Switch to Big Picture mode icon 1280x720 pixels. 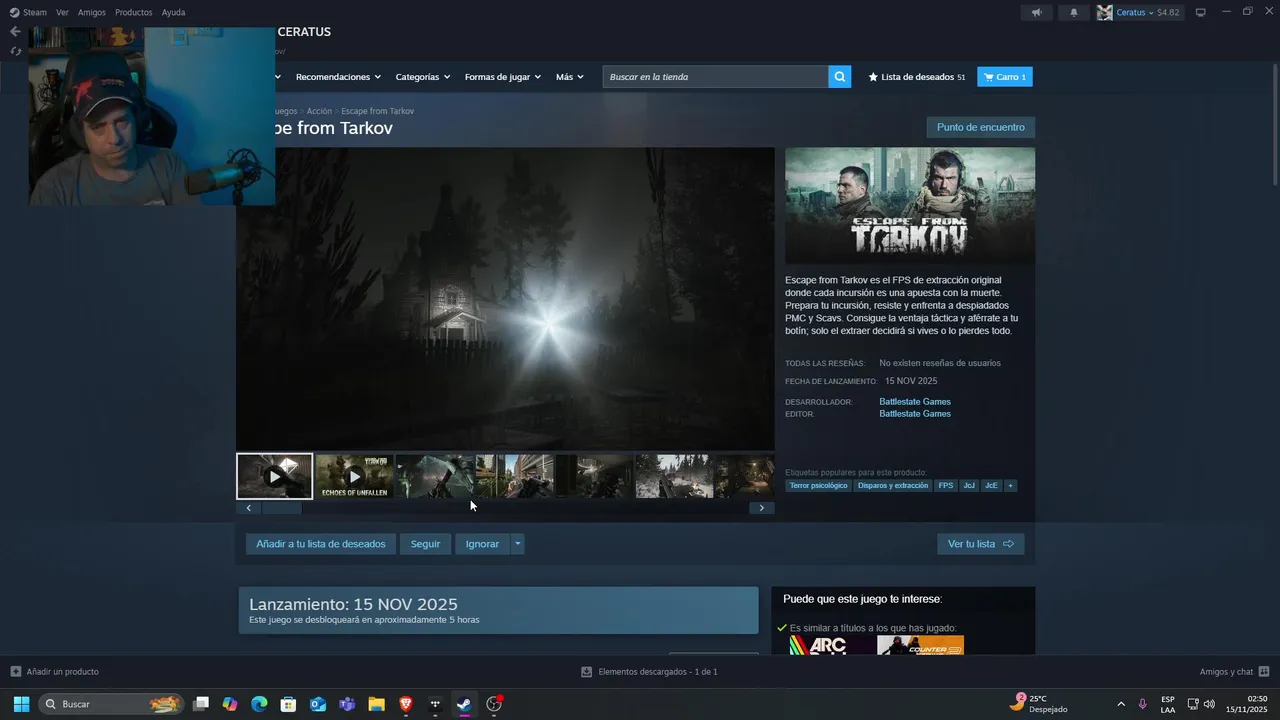[x=1201, y=12]
